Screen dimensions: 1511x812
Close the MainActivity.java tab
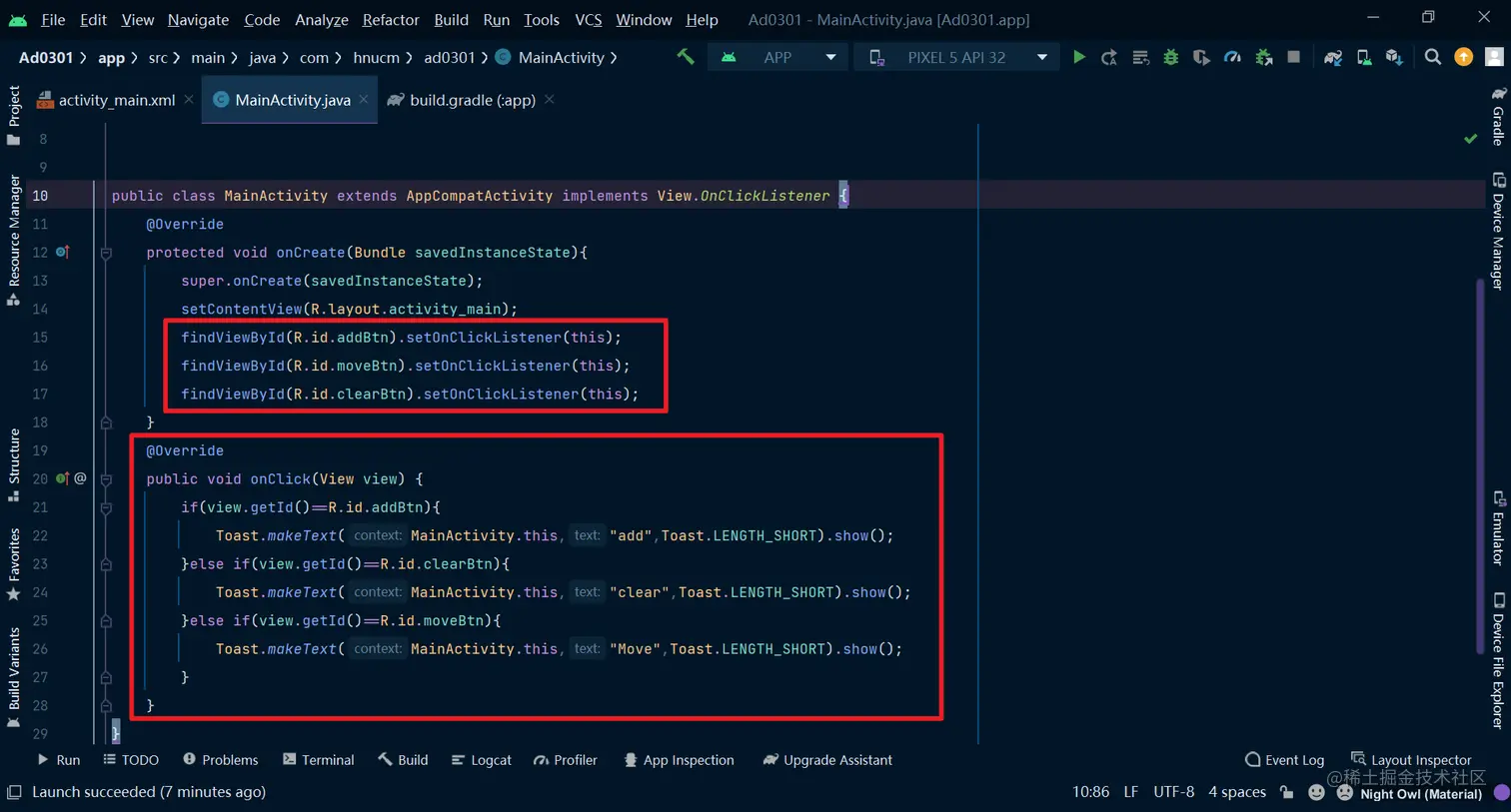(364, 100)
